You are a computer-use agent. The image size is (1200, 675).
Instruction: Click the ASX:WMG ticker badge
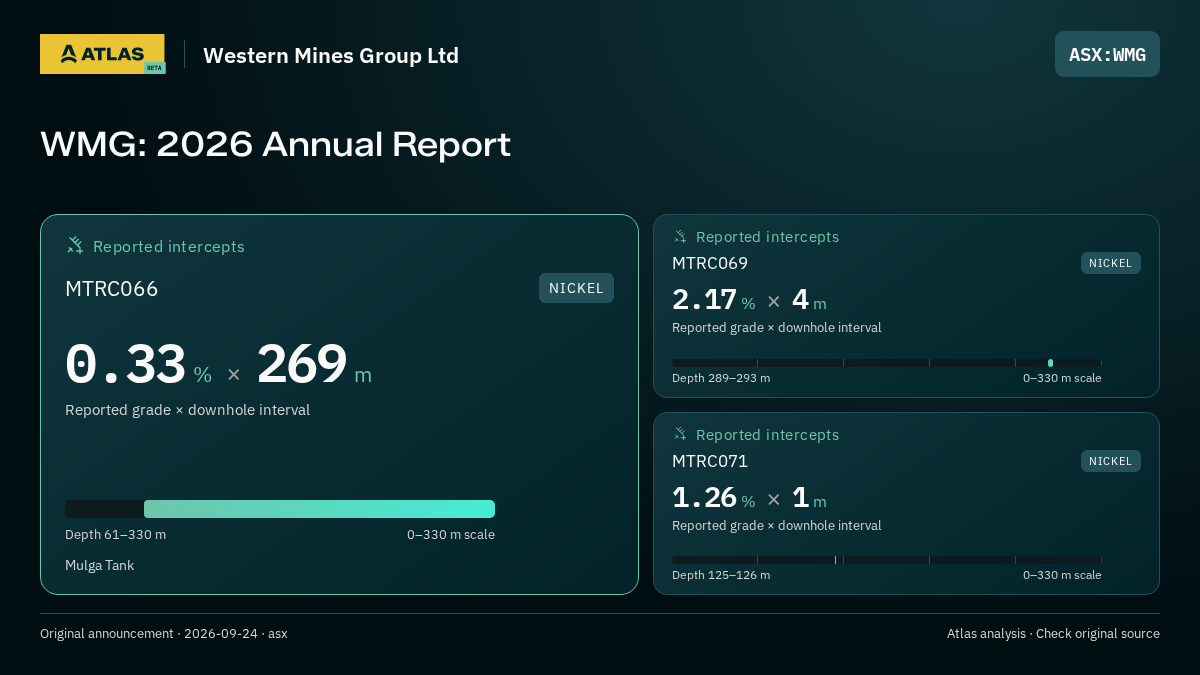coord(1107,54)
